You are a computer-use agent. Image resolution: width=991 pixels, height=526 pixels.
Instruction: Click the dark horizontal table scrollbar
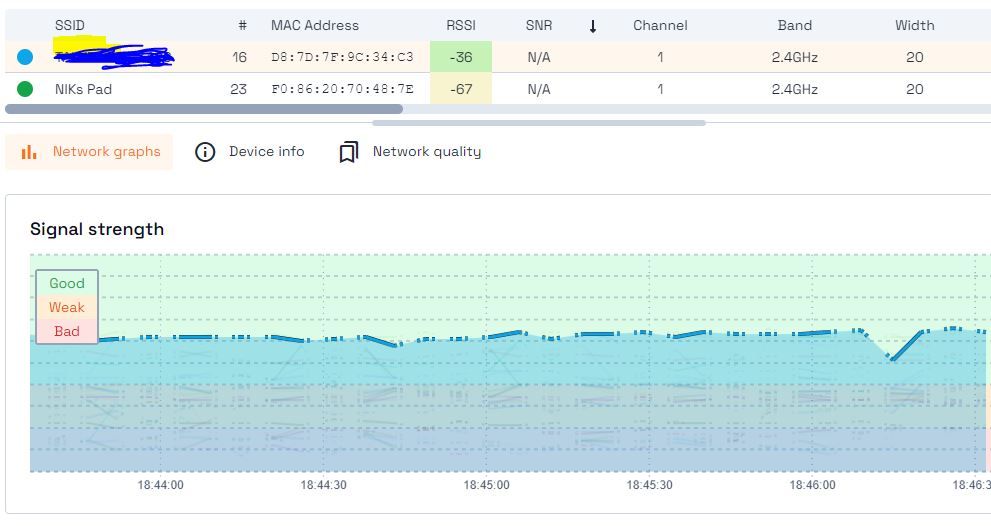204,109
